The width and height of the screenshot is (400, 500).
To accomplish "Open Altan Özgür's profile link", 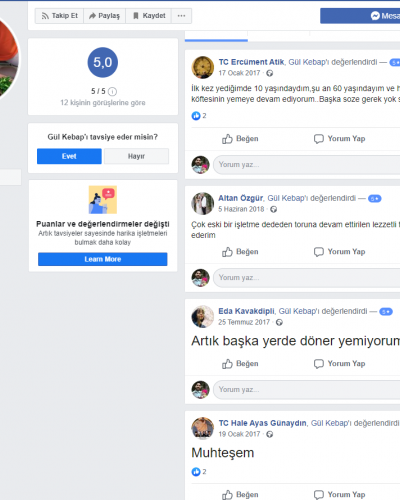I will point(241,198).
